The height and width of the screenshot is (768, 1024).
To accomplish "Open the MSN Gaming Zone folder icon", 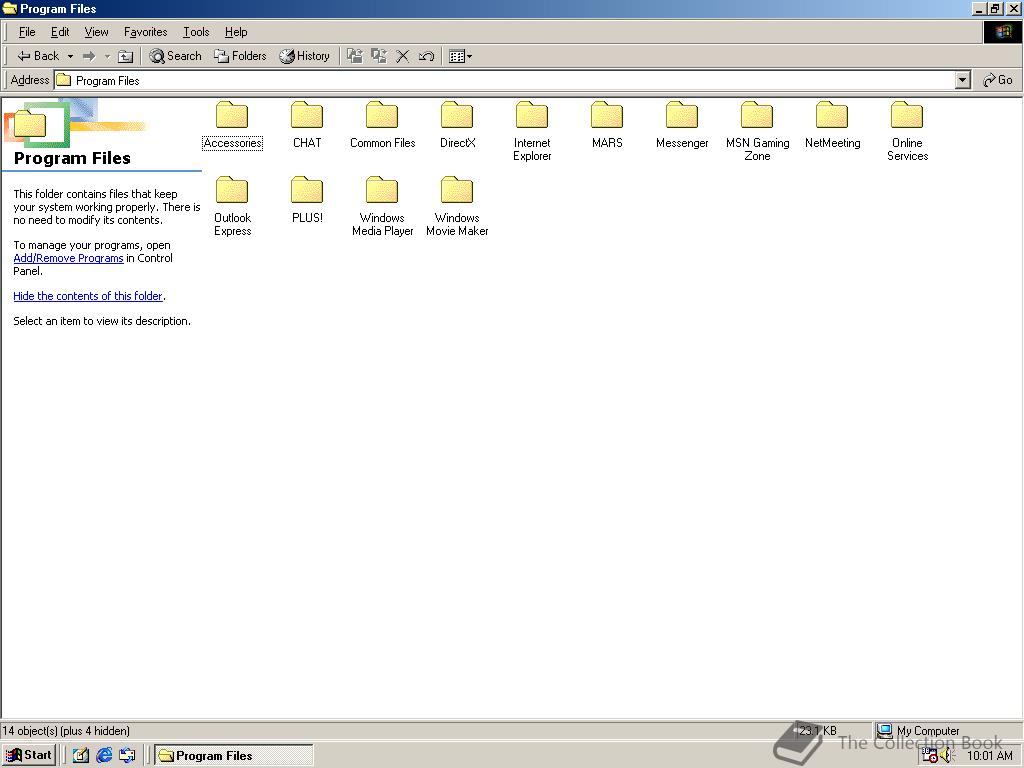I will pyautogui.click(x=758, y=116).
